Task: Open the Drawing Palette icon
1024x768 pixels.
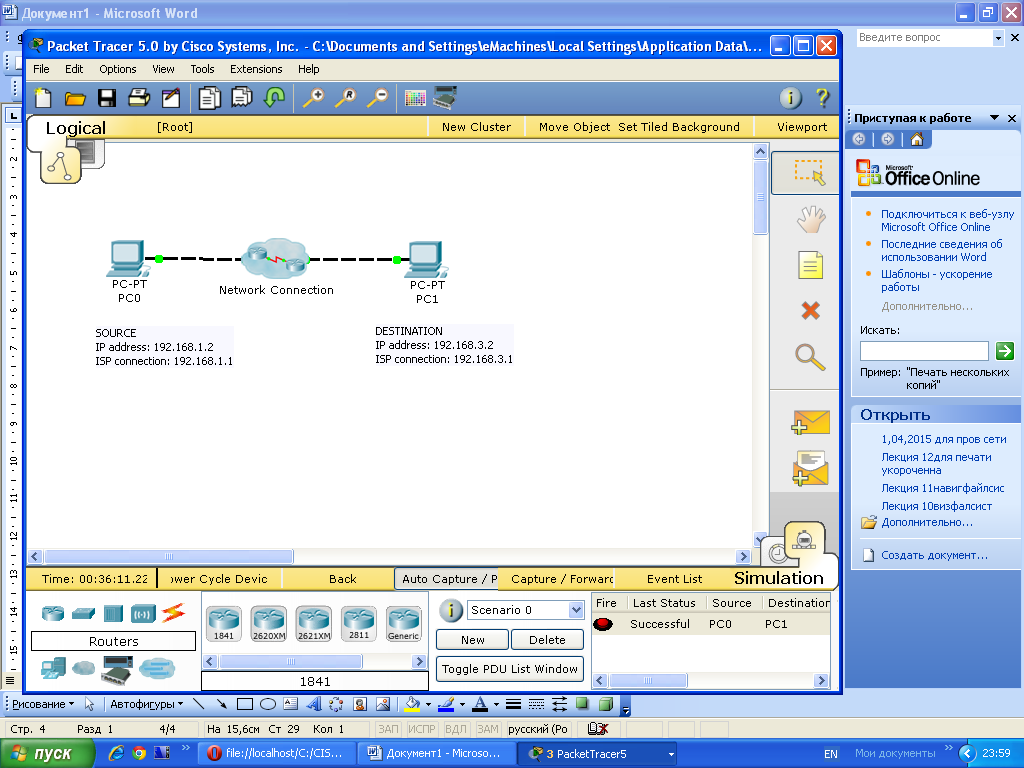Action: (415, 98)
